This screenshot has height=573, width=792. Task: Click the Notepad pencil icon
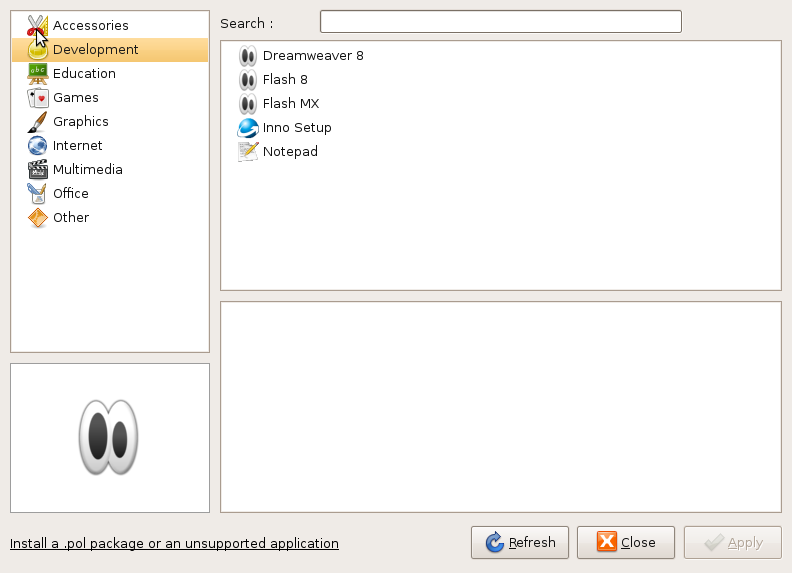coord(248,152)
